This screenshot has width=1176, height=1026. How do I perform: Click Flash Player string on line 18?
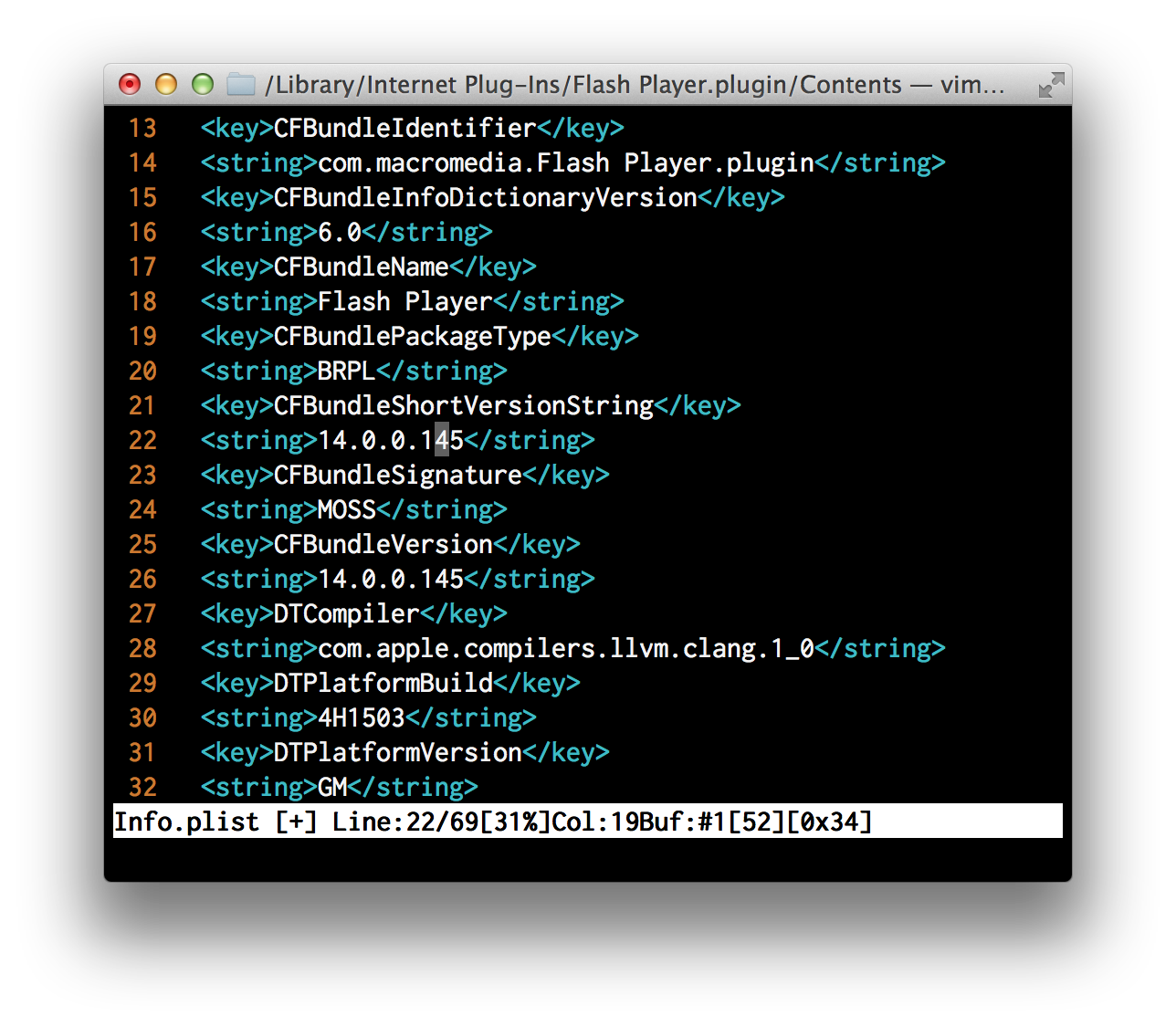[x=405, y=301]
